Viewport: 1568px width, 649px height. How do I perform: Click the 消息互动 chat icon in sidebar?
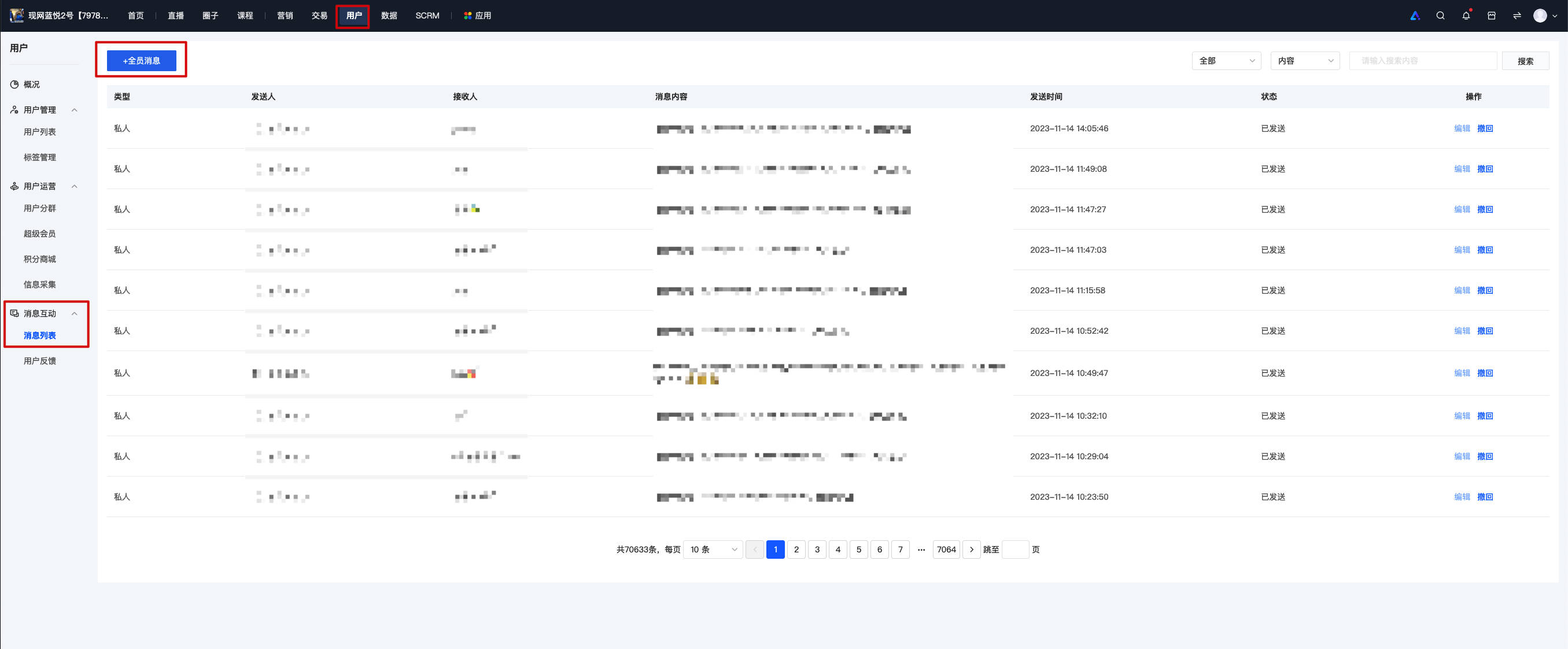14,314
